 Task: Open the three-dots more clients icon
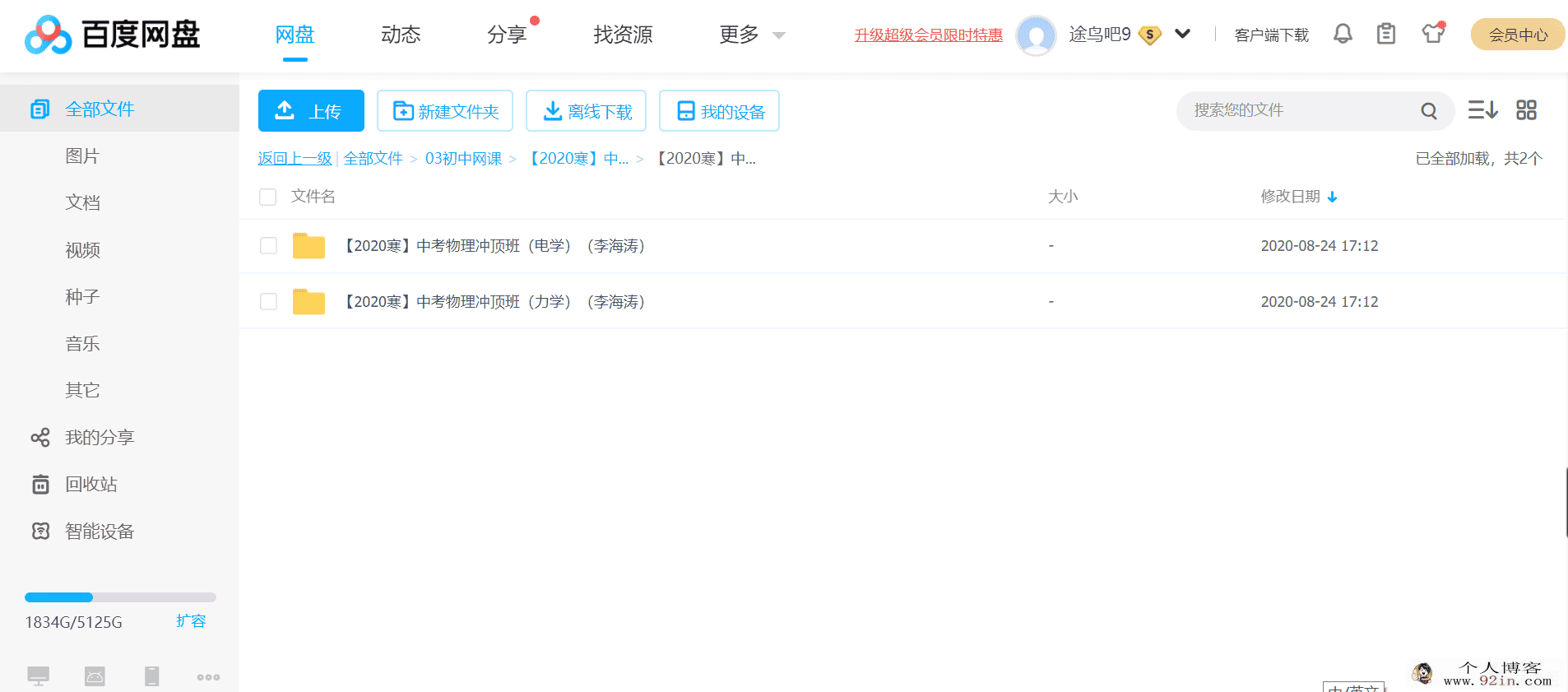click(x=208, y=677)
